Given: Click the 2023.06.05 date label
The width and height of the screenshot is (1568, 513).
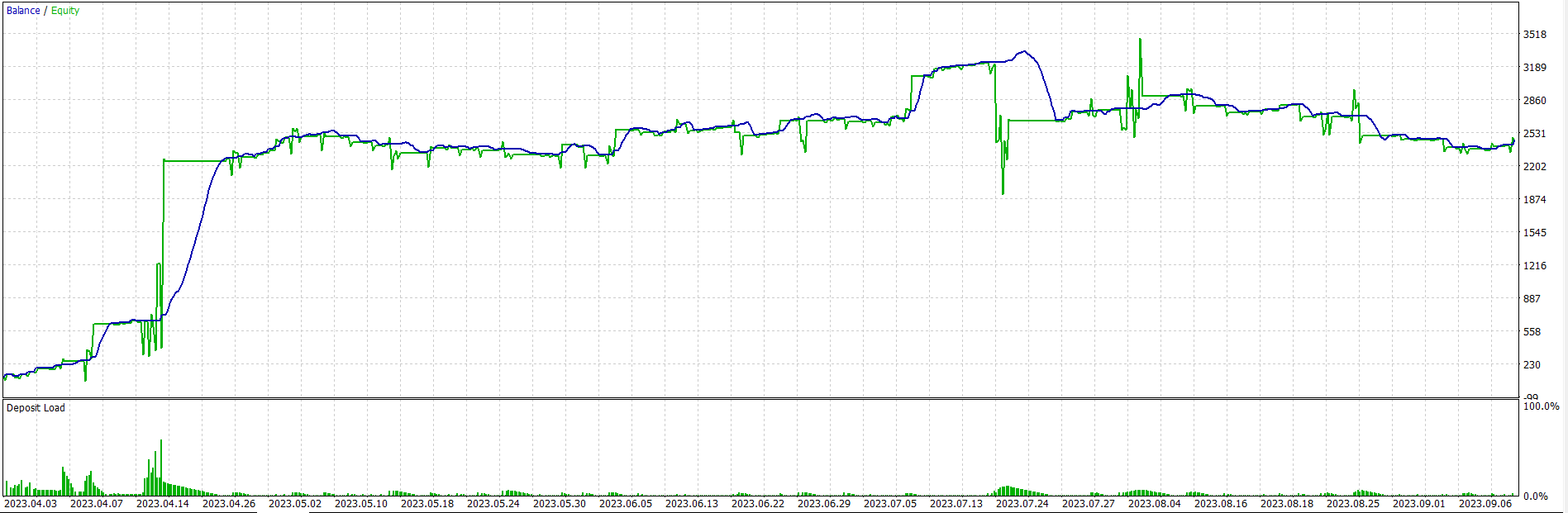Looking at the screenshot, I should click(x=626, y=504).
